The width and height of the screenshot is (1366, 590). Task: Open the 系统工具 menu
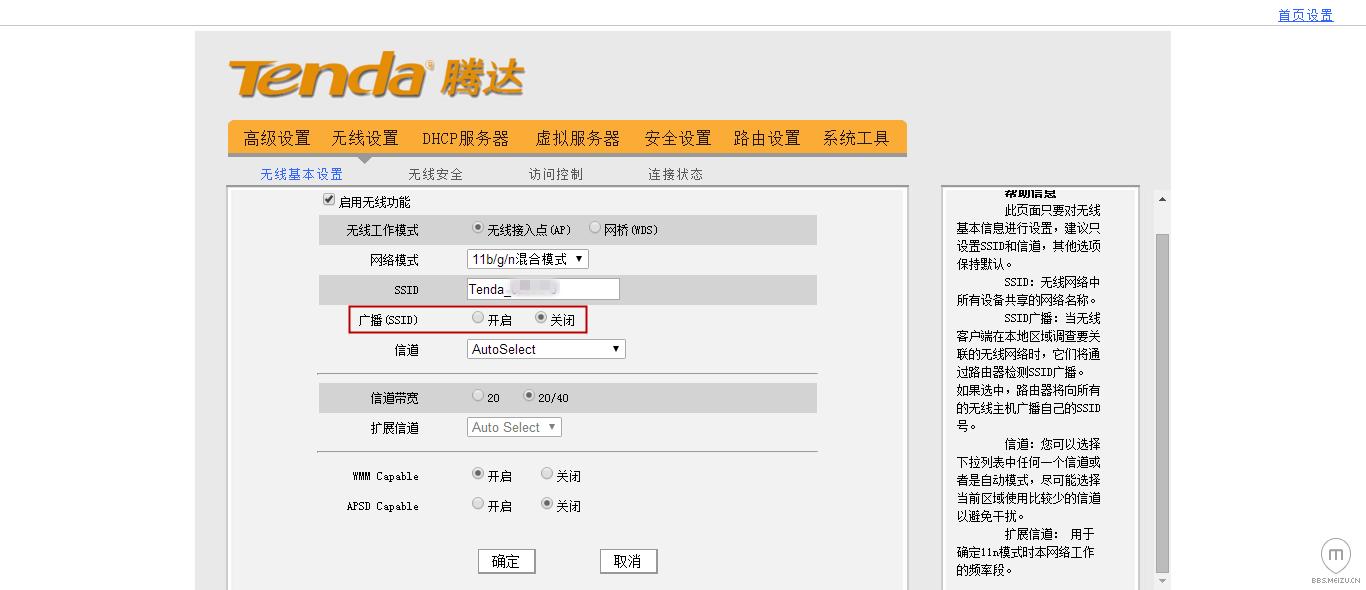855,138
